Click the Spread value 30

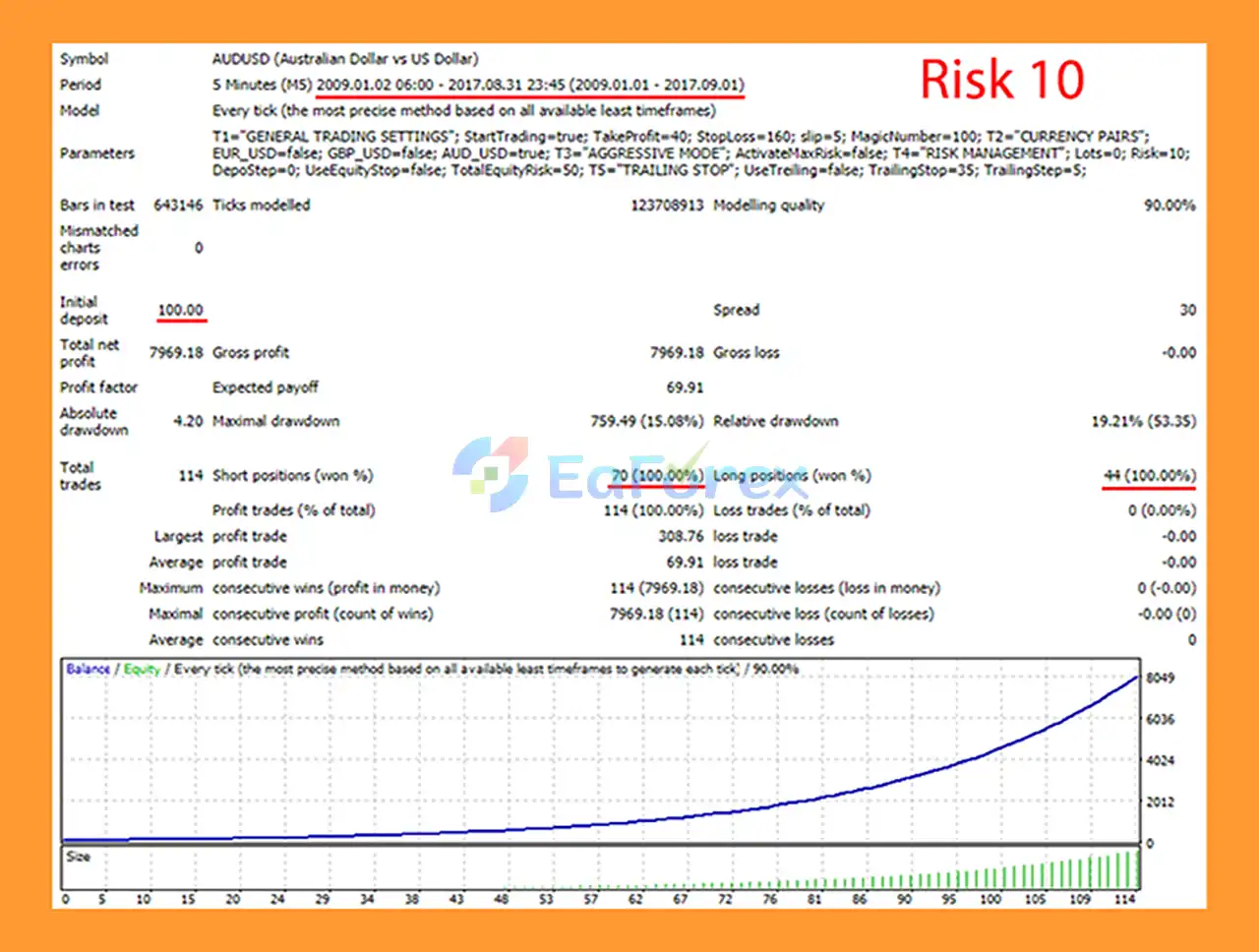click(x=1187, y=310)
